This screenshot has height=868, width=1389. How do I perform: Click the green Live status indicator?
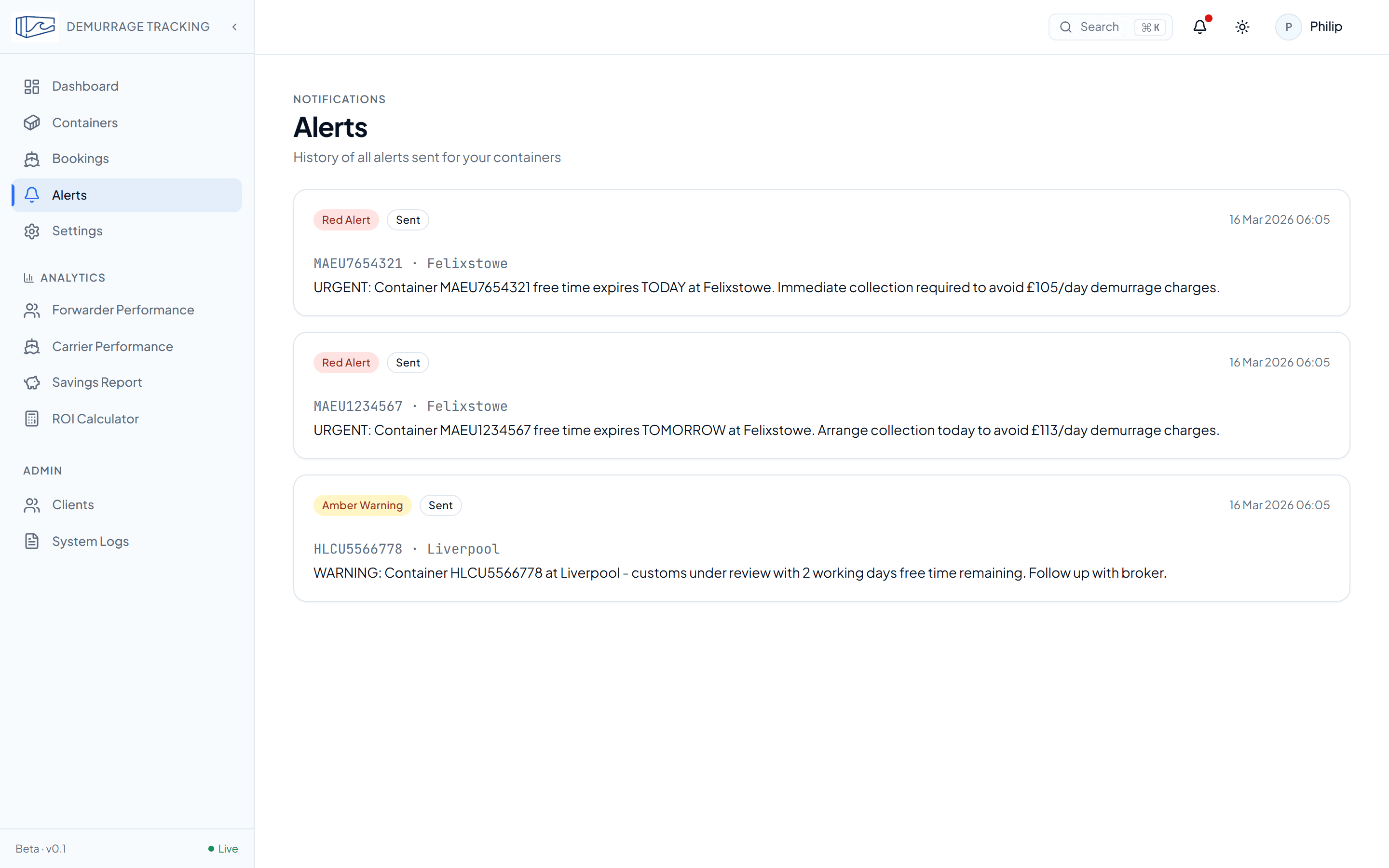[223, 849]
